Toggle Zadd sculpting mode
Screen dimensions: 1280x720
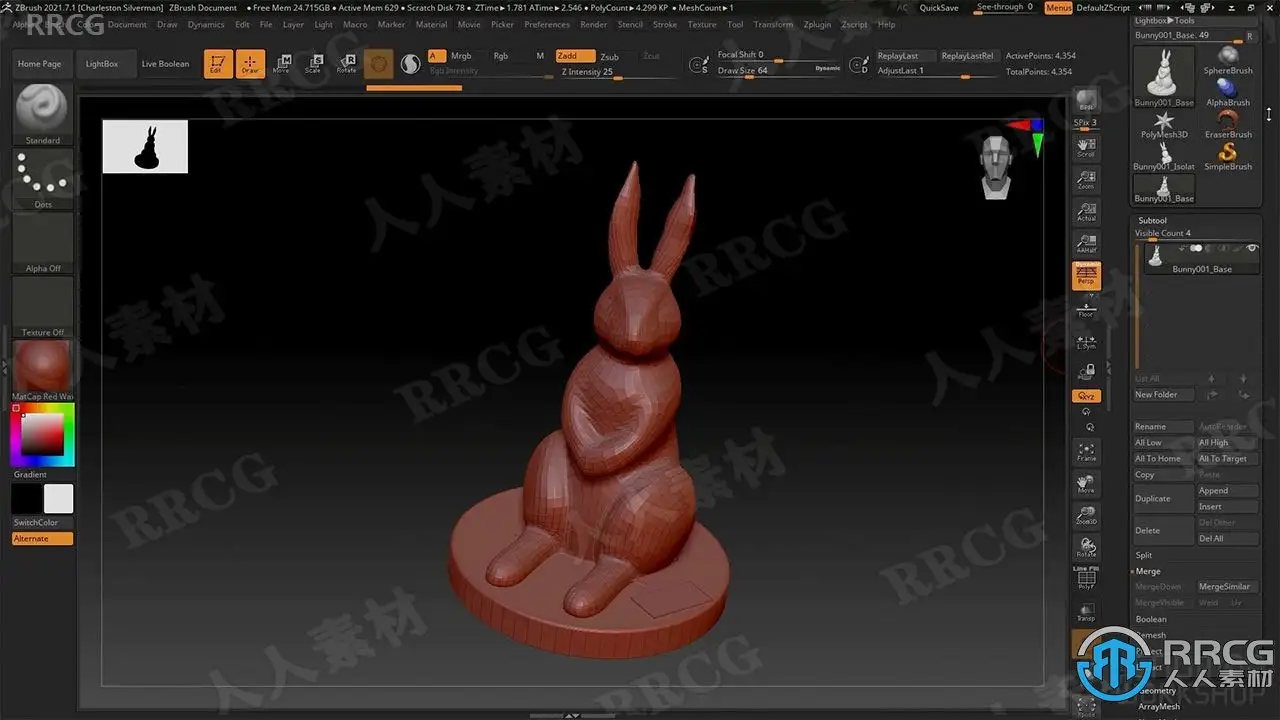[x=575, y=56]
